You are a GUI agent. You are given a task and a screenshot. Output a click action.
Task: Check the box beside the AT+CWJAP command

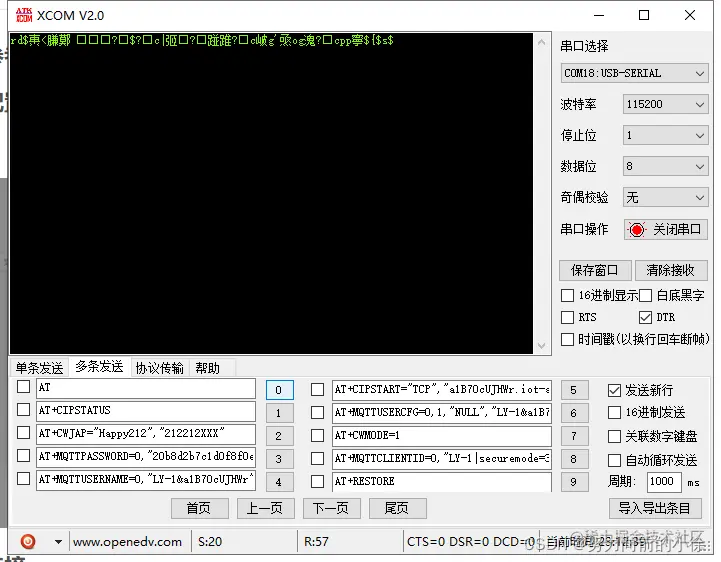[23, 432]
